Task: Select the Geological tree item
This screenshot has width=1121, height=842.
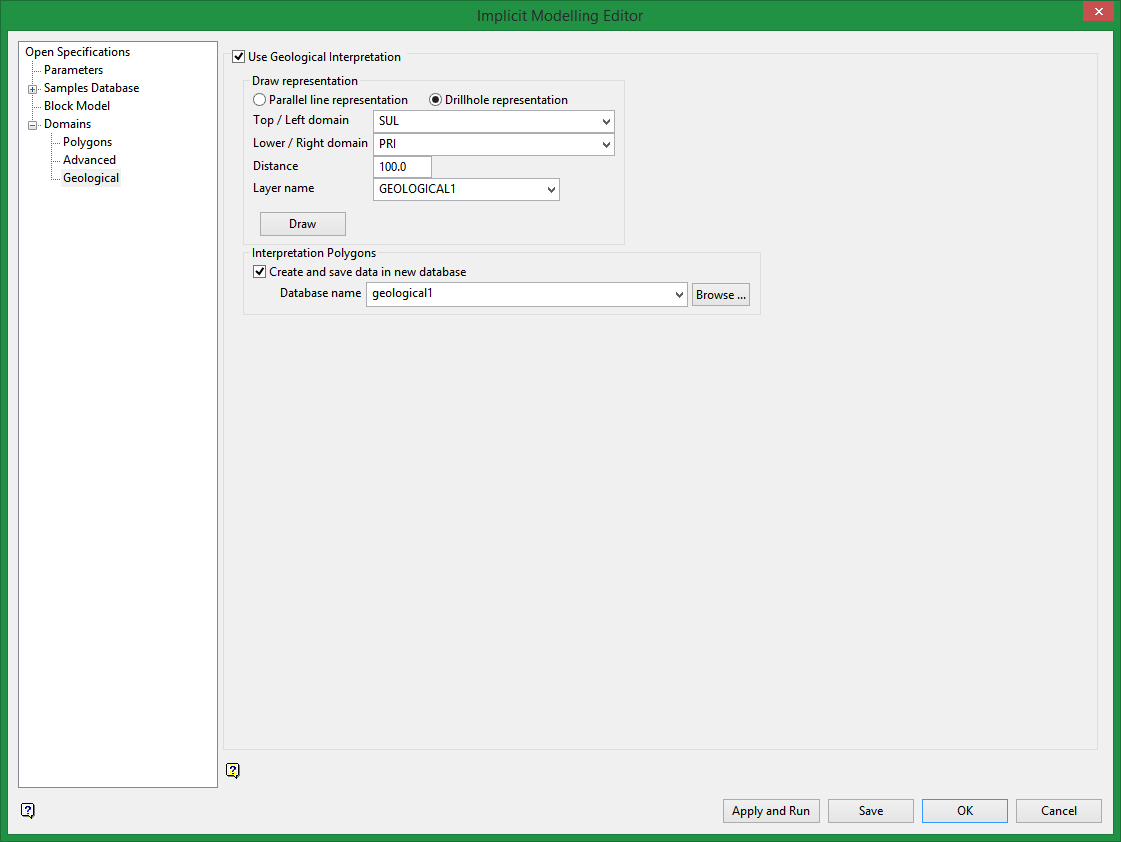Action: pyautogui.click(x=91, y=177)
